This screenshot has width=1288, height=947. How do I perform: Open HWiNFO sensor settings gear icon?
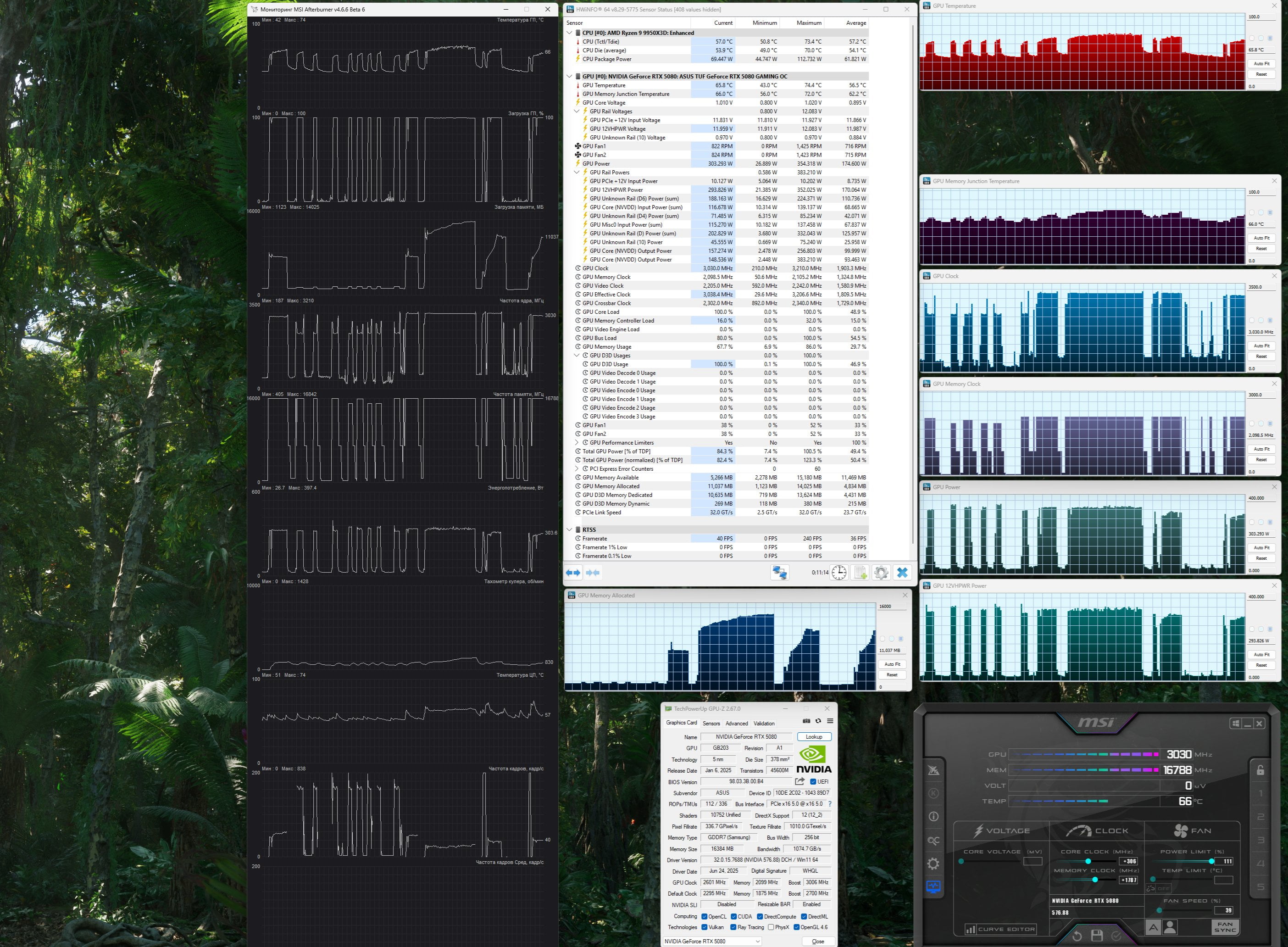881,572
